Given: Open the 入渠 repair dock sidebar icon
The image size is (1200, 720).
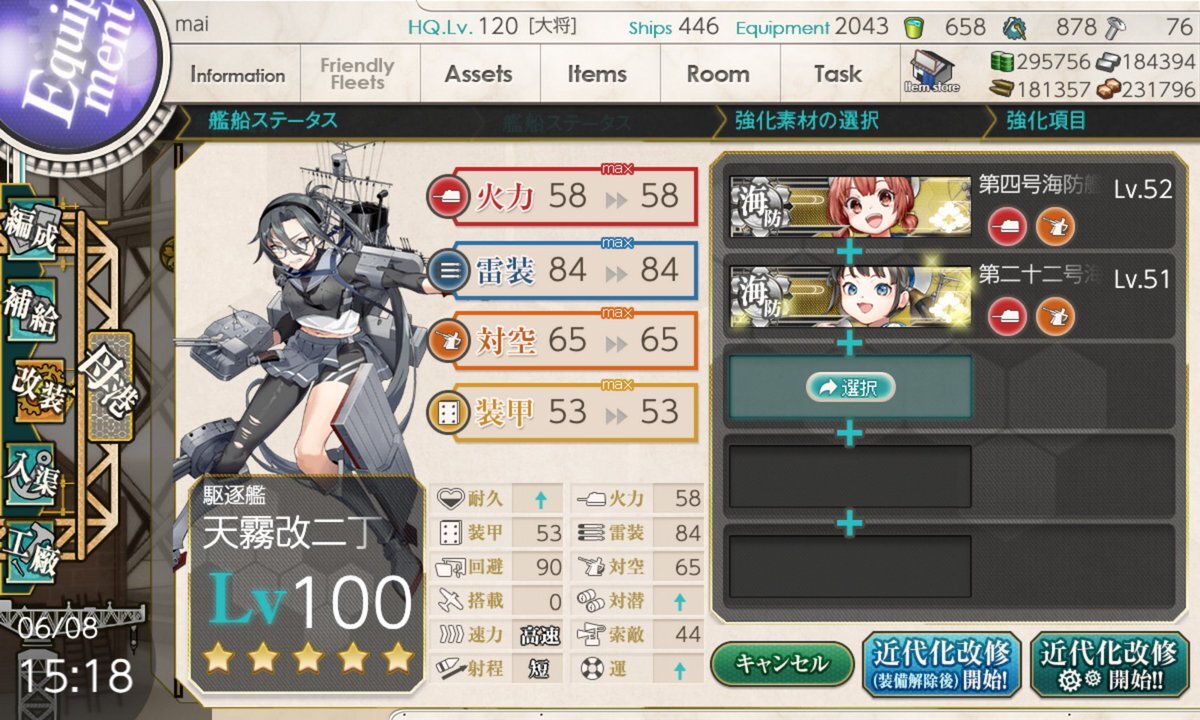Looking at the screenshot, I should click(31, 472).
